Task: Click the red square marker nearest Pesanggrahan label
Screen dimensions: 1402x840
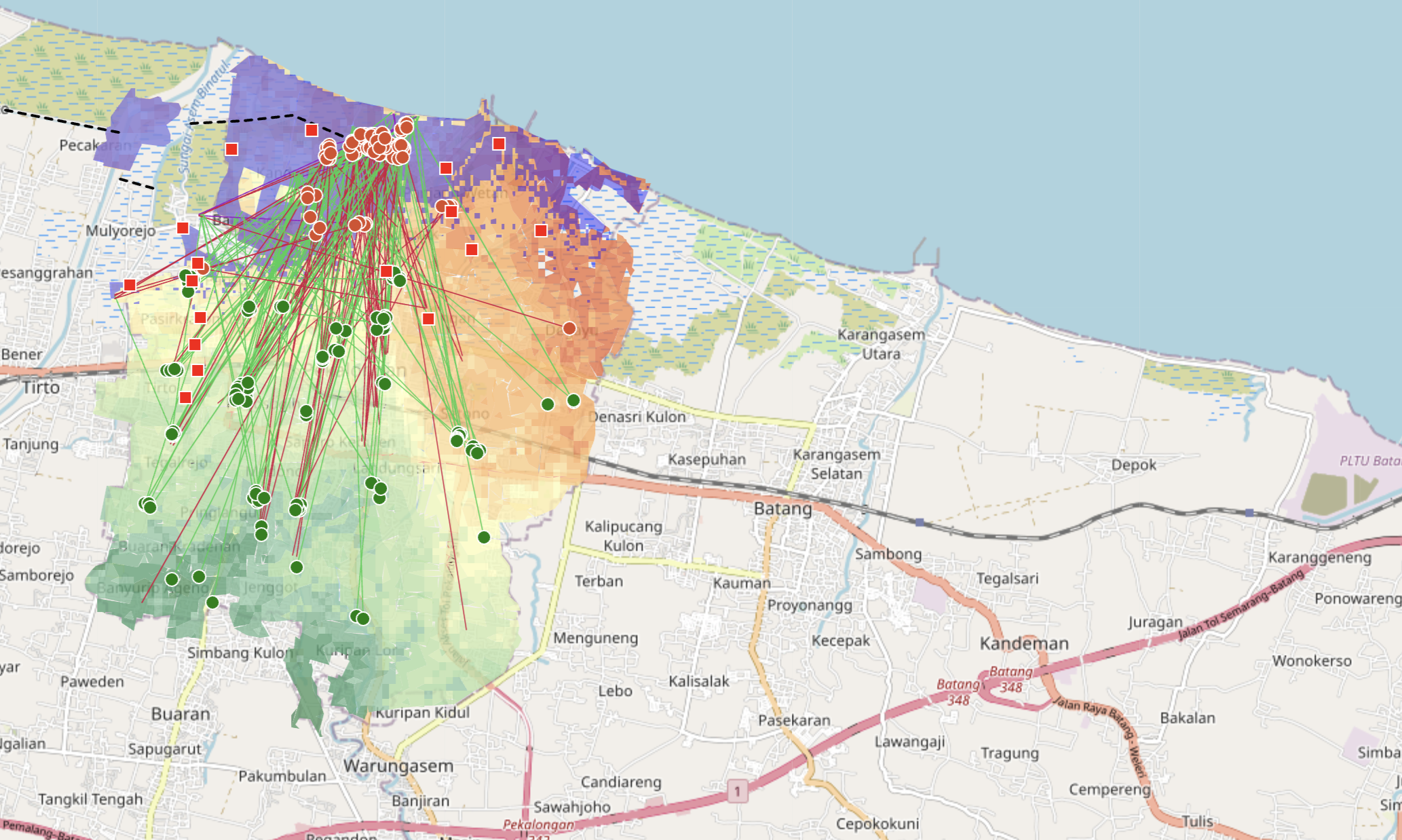Action: [x=130, y=285]
